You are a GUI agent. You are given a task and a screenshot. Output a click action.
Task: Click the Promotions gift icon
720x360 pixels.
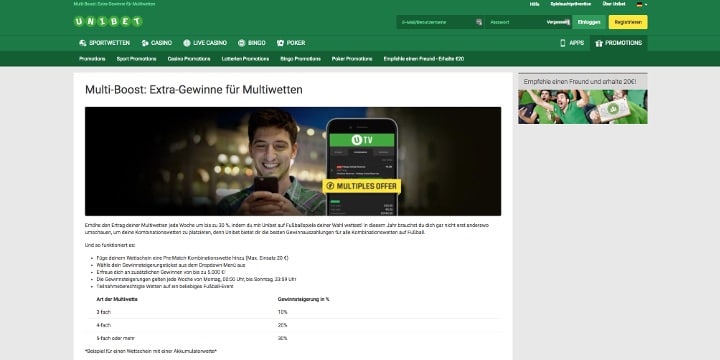(x=599, y=43)
